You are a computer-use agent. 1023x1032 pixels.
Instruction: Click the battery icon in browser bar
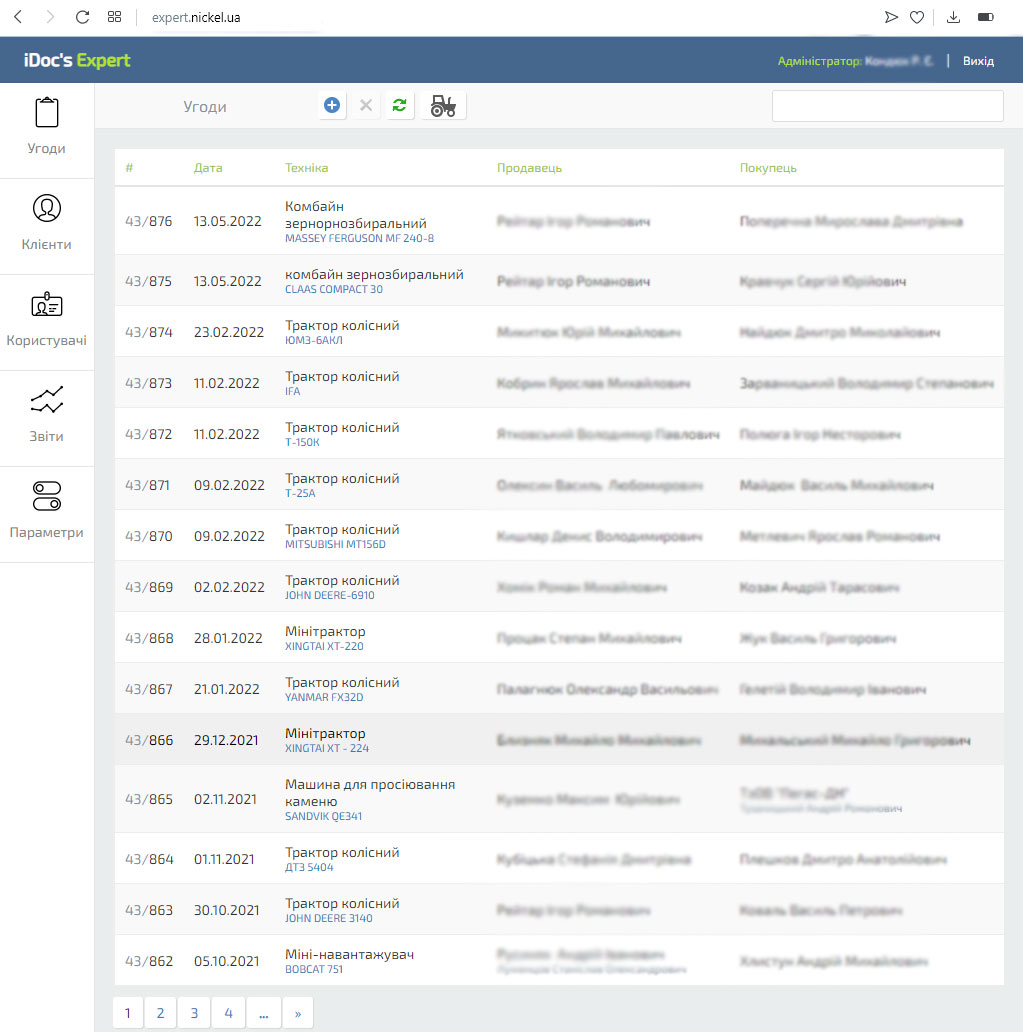click(985, 17)
